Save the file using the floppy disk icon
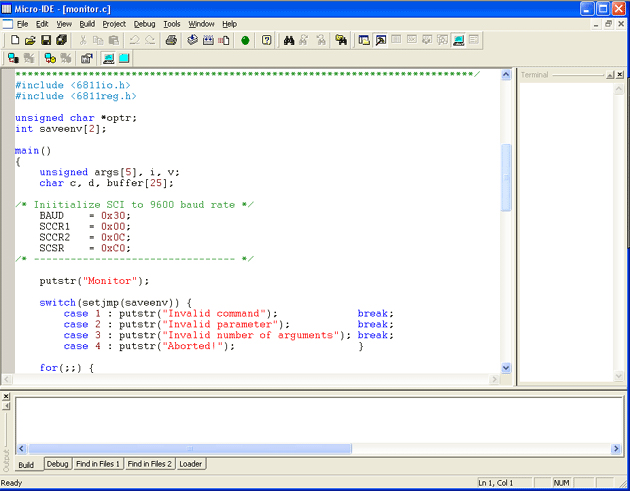The height and width of the screenshot is (491, 630). click(x=46, y=40)
